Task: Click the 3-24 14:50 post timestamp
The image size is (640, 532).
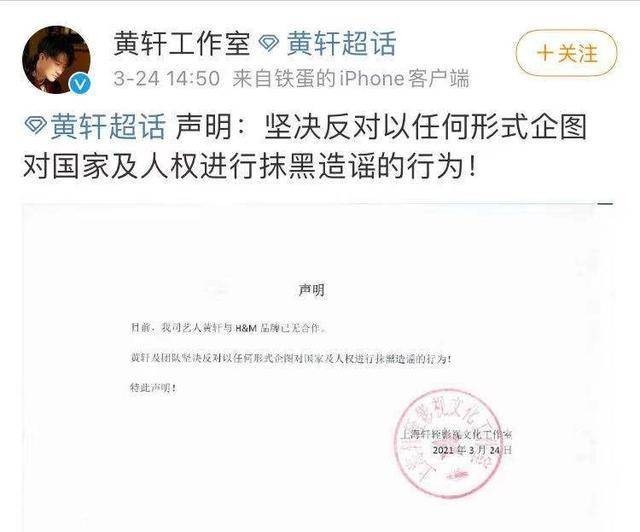Action: [167, 78]
